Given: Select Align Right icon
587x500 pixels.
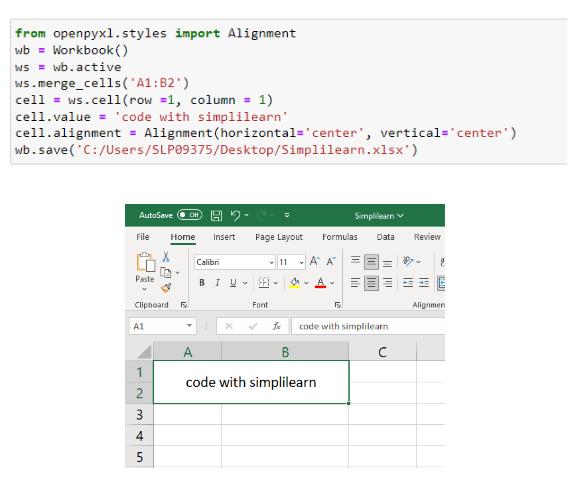Looking at the screenshot, I should click(387, 283).
